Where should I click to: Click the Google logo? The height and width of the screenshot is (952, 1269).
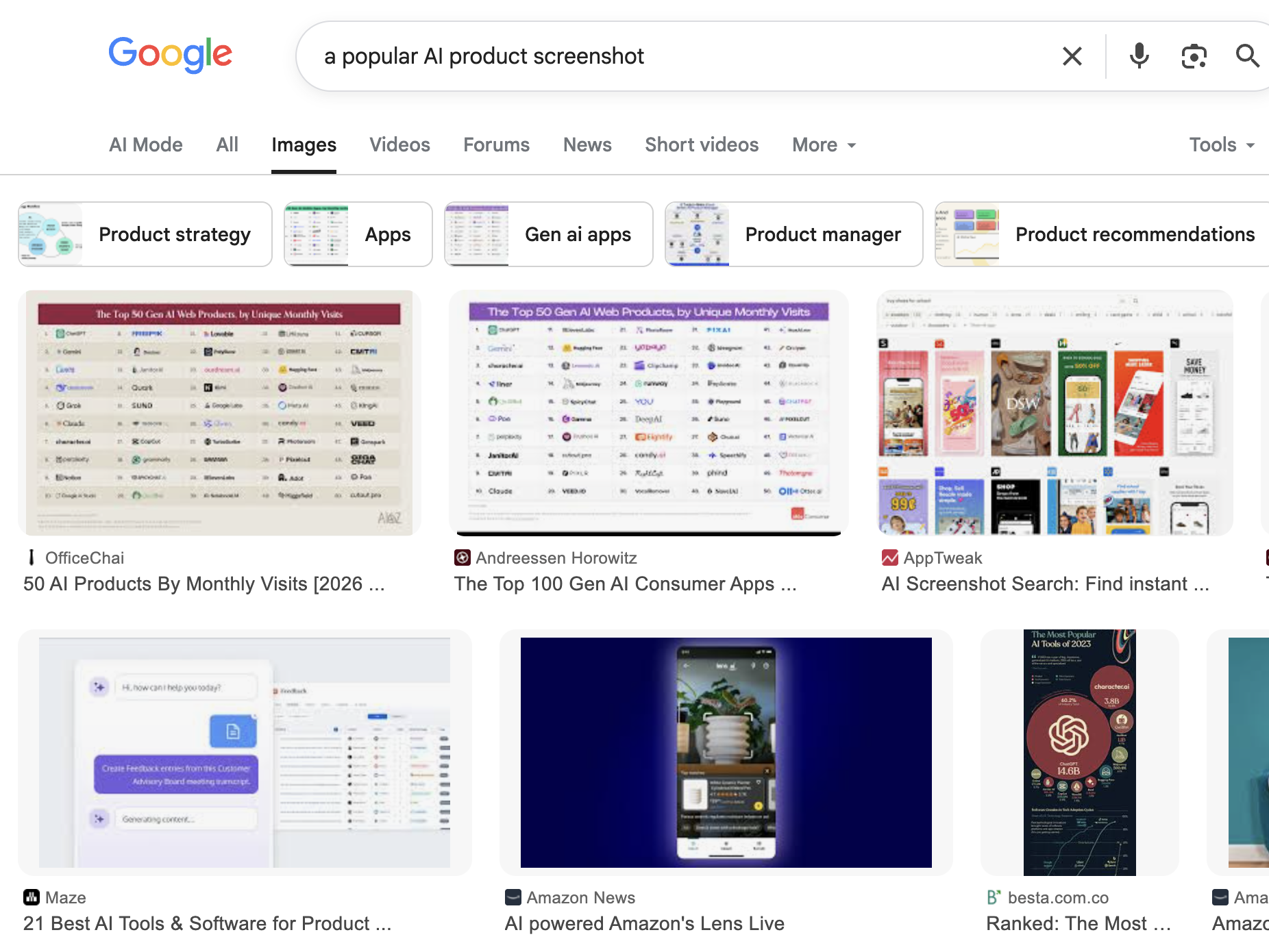171,54
